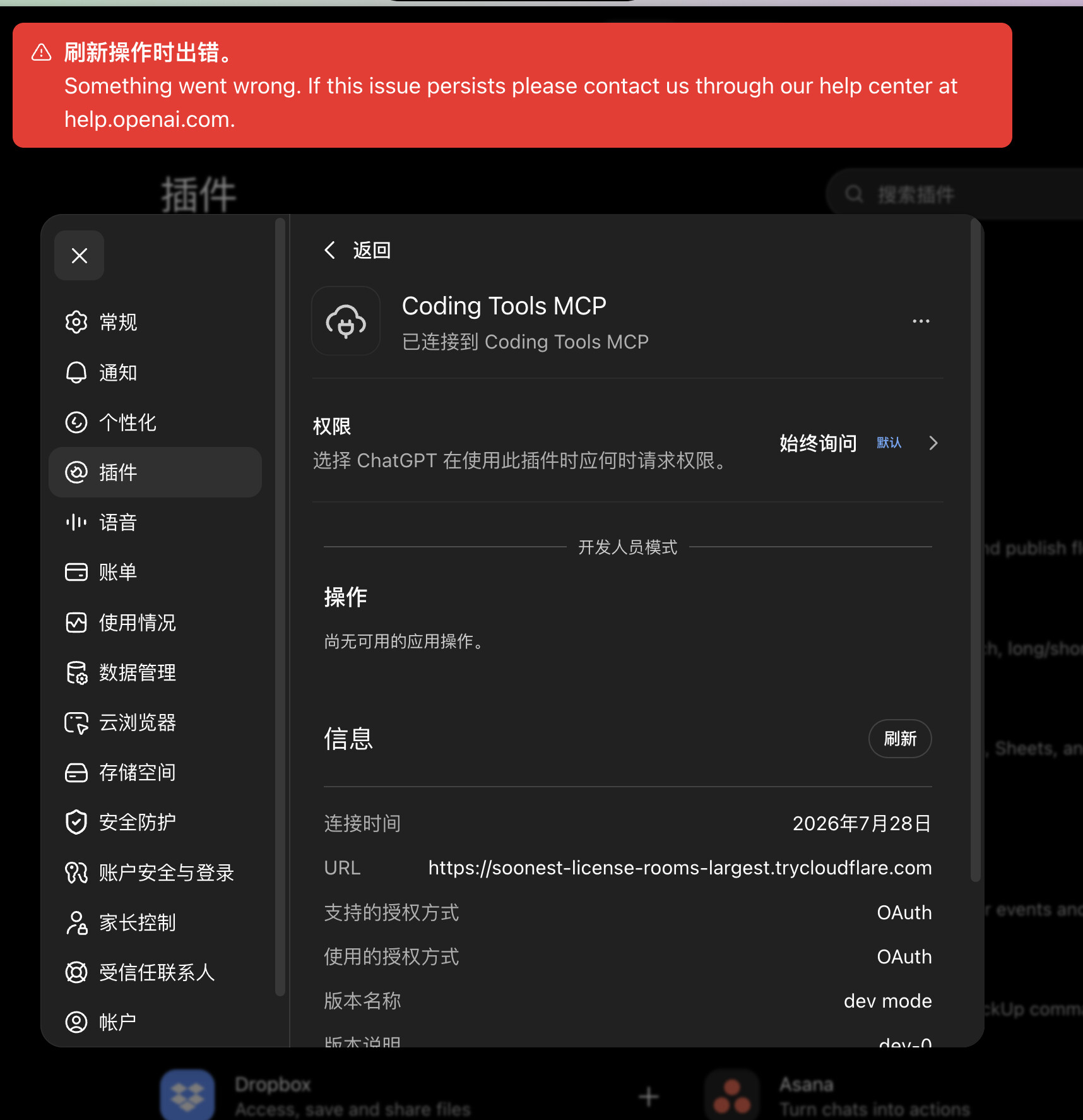Click the 搜索插件 search field
The image size is (1083, 1120).
pos(954,194)
